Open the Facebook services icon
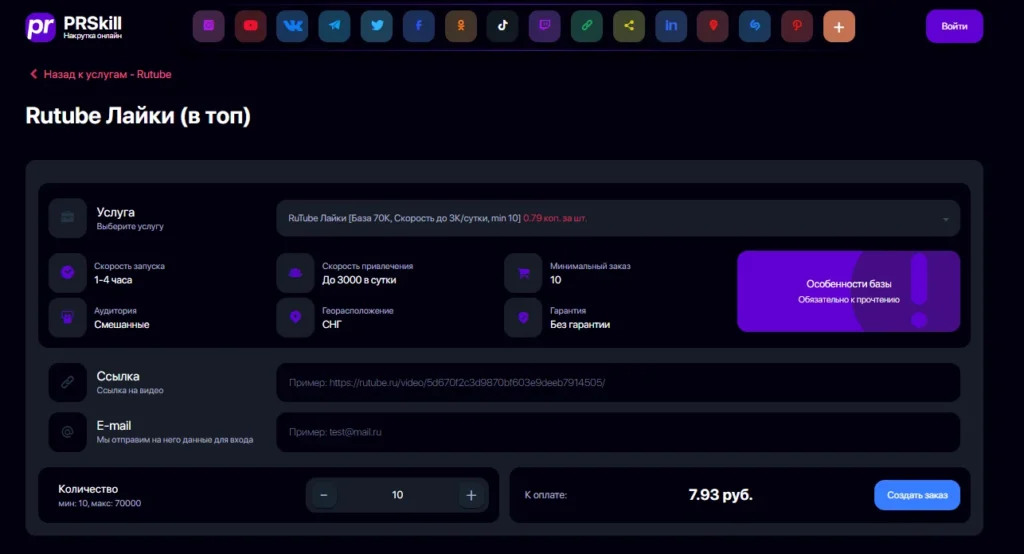 (x=419, y=26)
